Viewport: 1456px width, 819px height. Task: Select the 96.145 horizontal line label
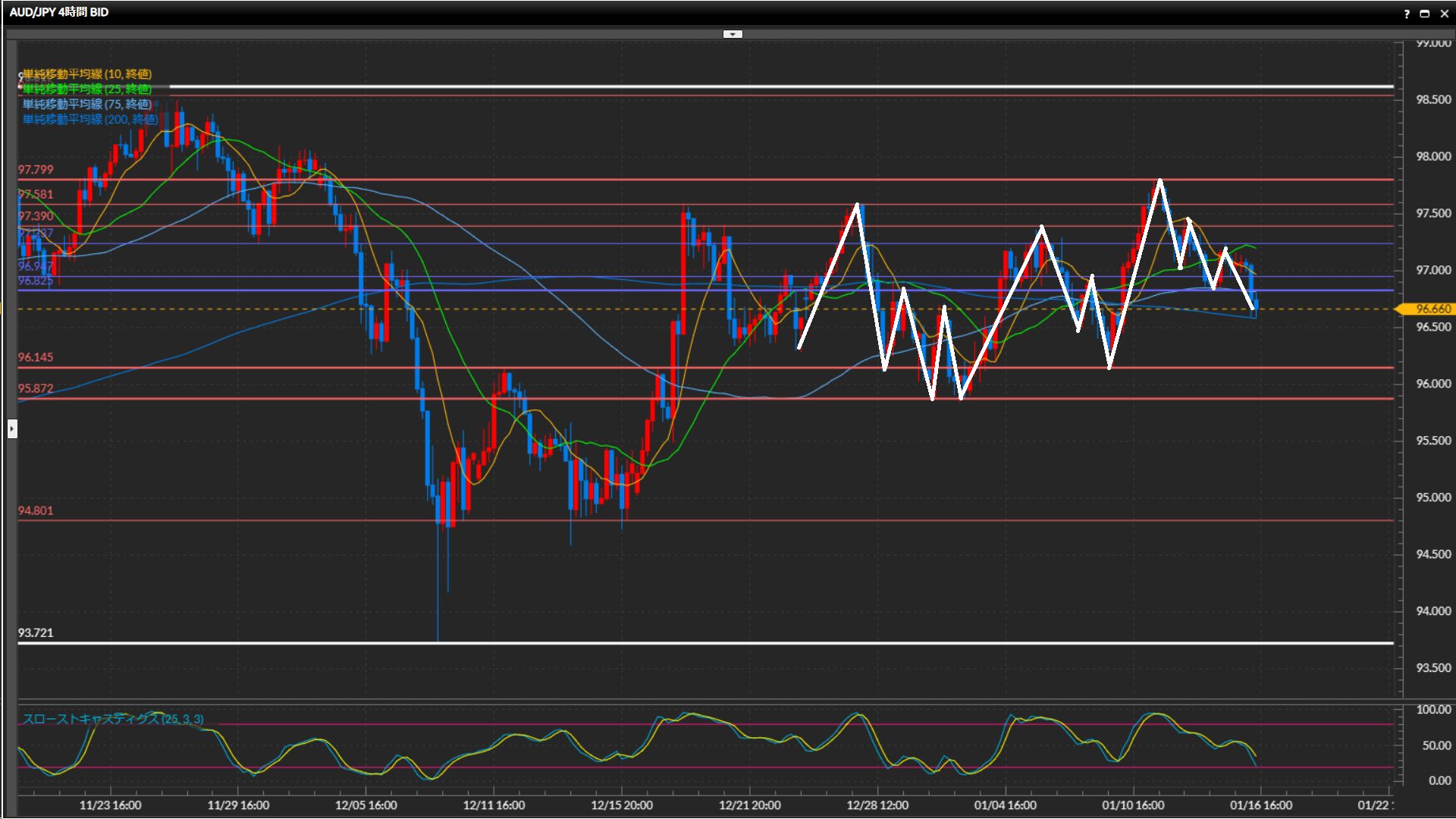pos(36,357)
